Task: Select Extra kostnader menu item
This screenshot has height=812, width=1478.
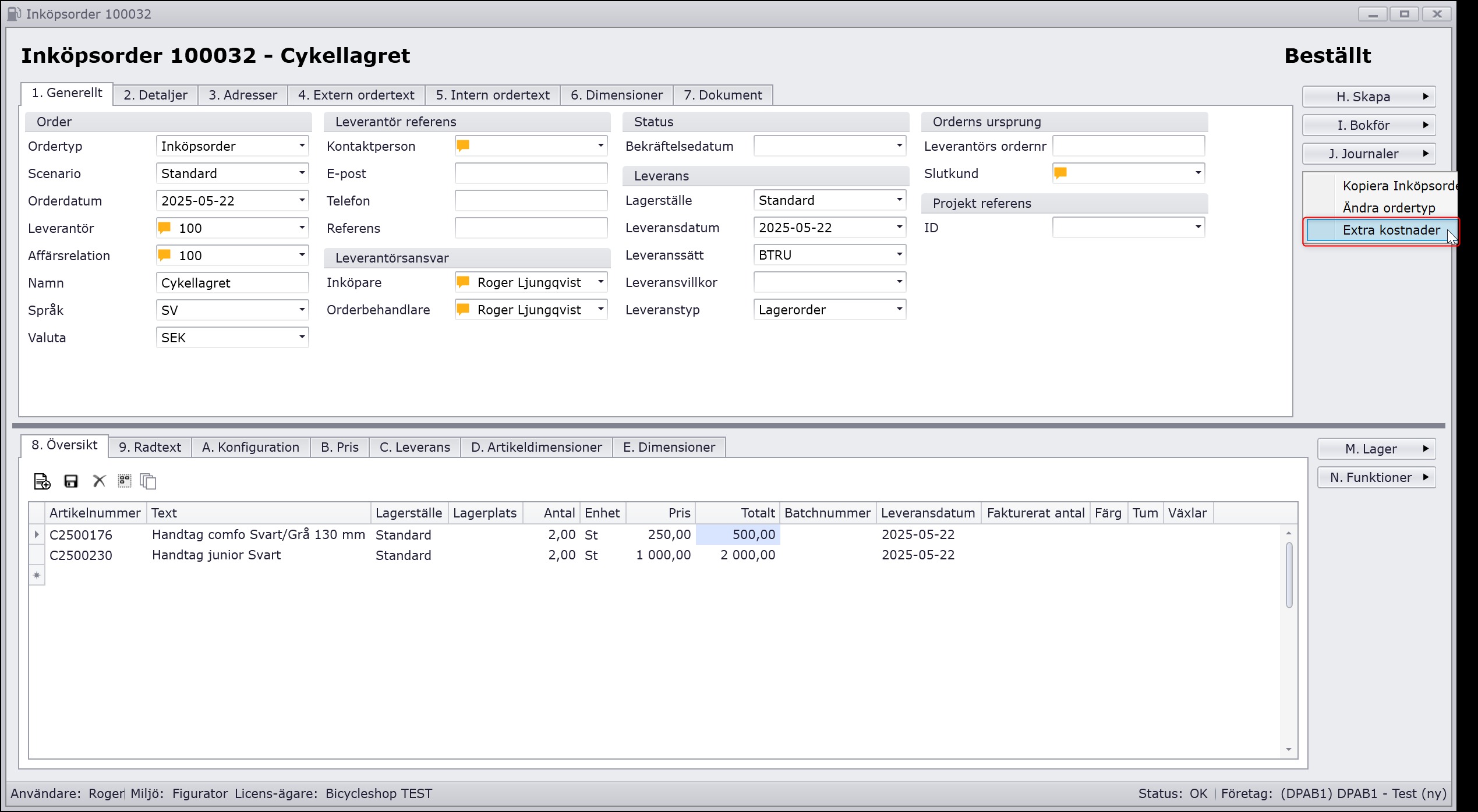Action: (1391, 230)
